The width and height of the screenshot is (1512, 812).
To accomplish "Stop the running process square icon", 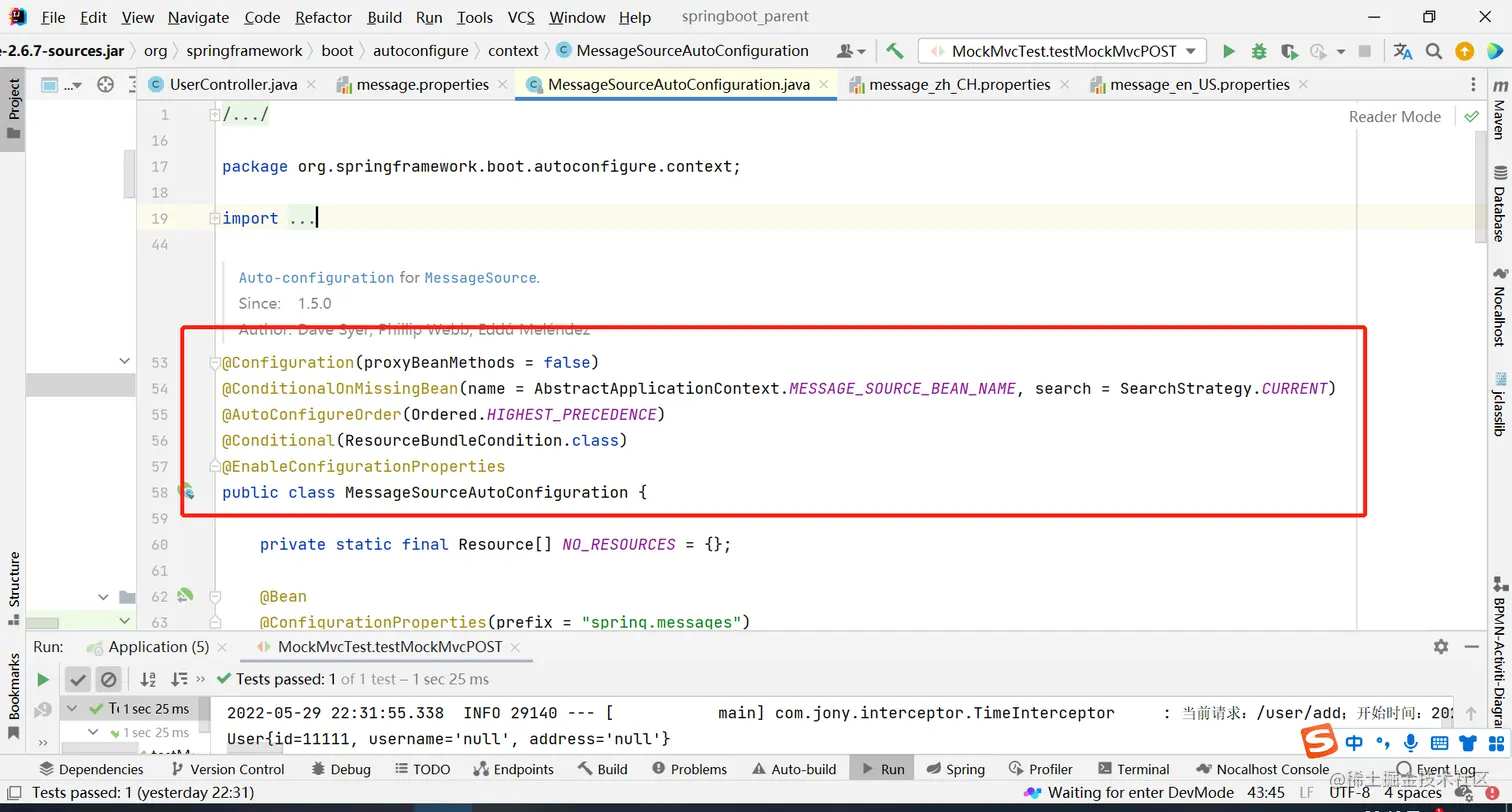I will [1365, 51].
